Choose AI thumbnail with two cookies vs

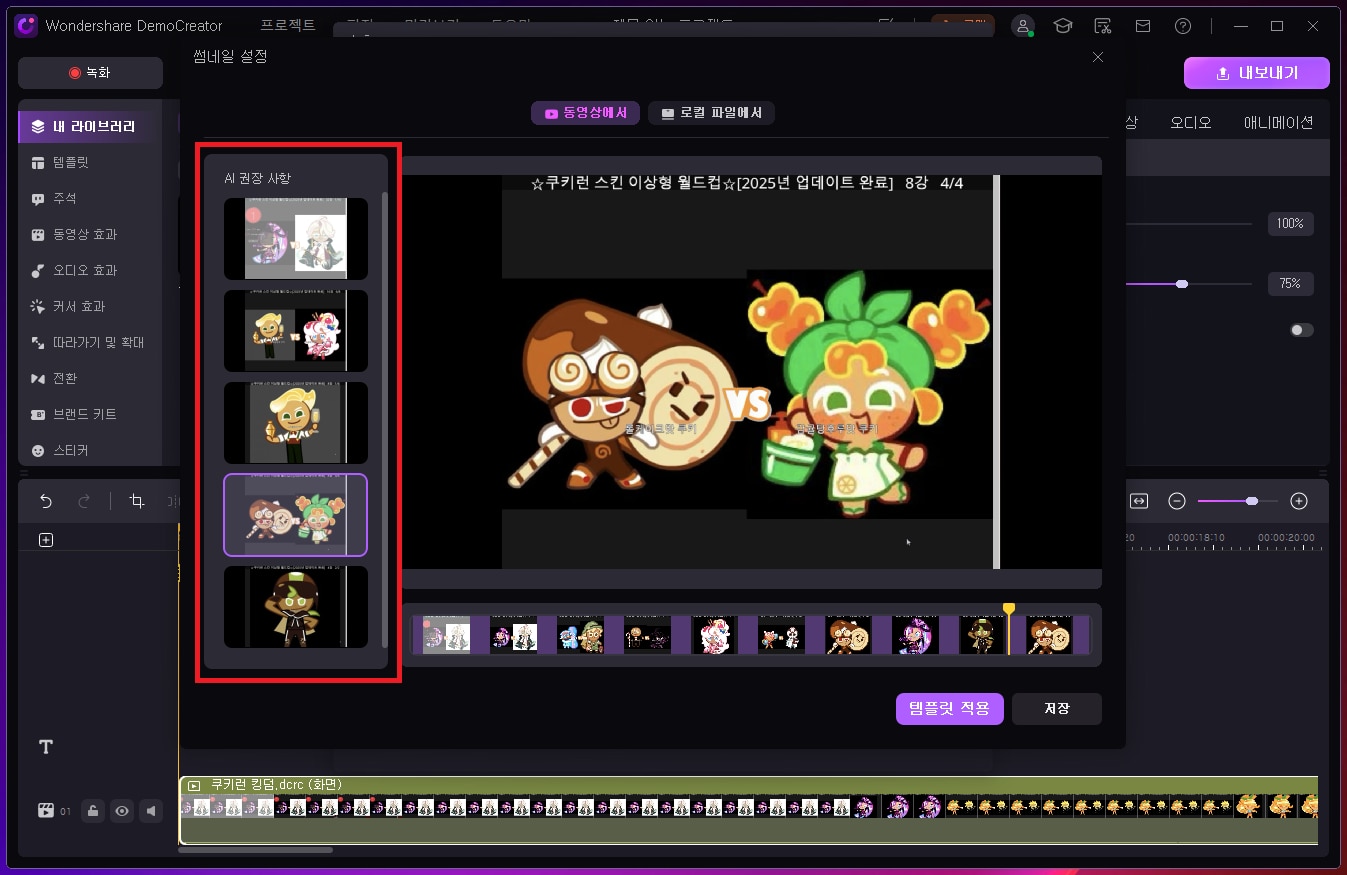(296, 331)
